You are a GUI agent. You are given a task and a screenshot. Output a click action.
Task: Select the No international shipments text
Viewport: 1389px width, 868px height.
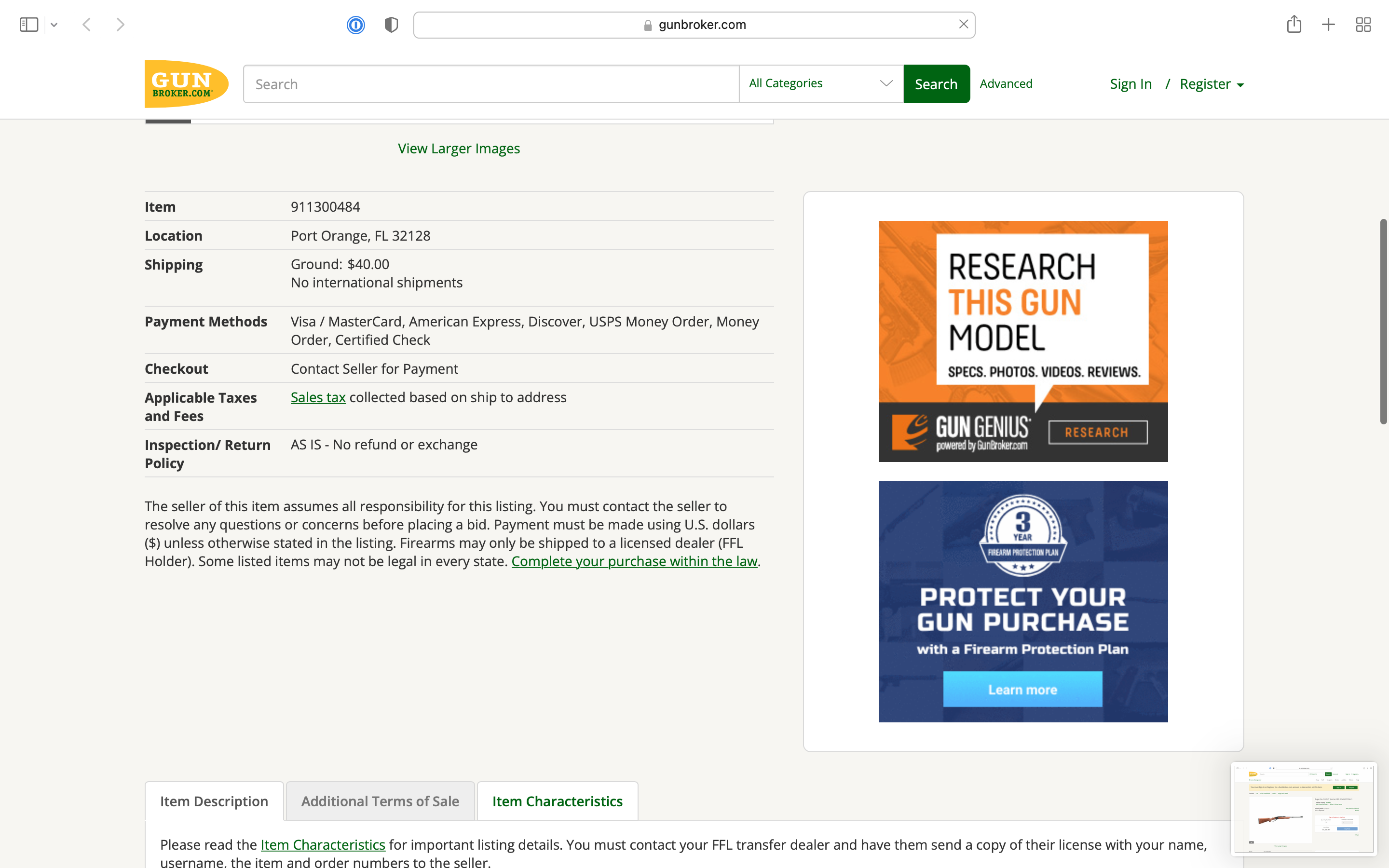377,283
